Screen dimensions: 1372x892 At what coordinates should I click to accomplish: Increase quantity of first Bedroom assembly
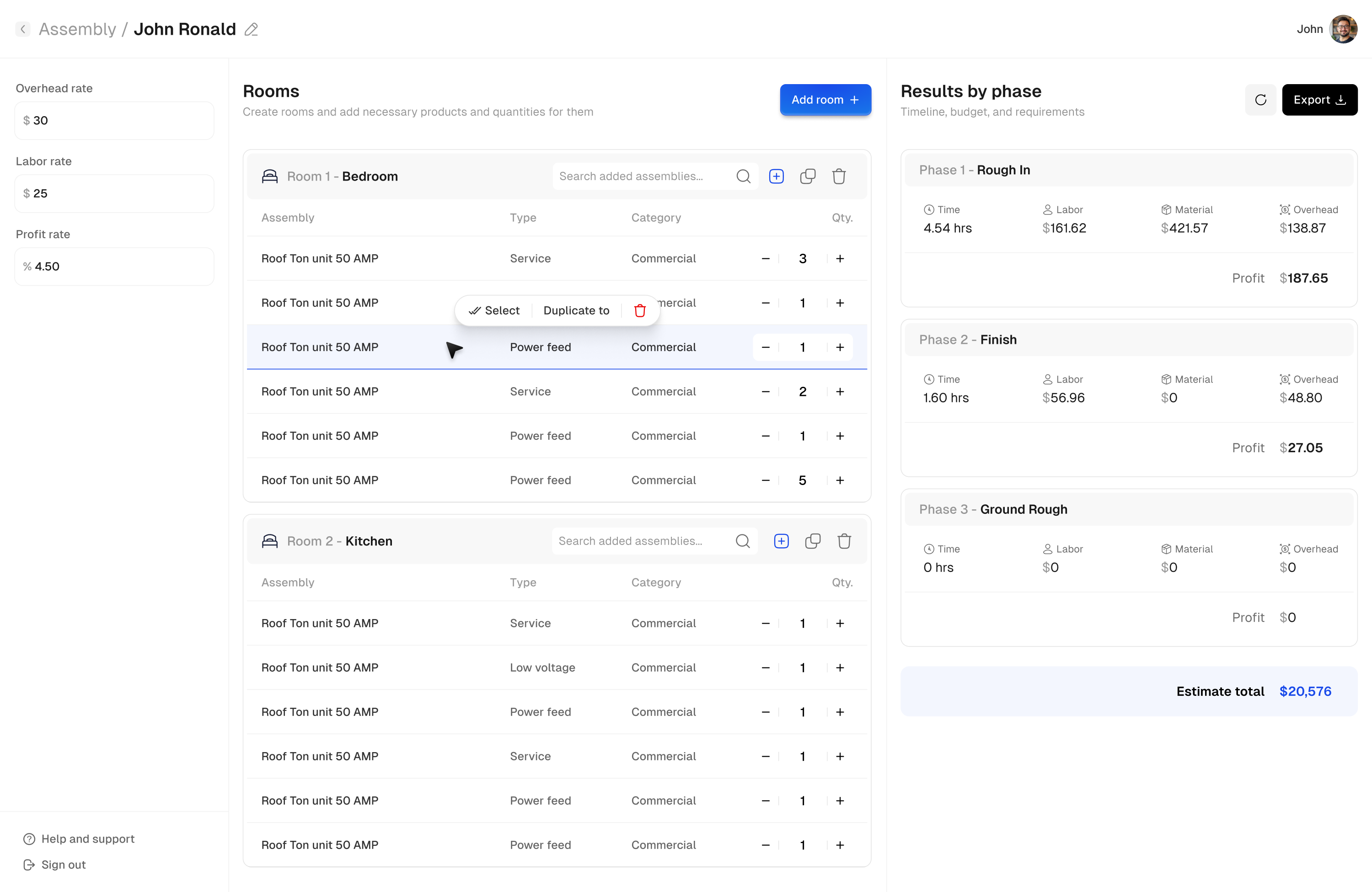(x=840, y=259)
